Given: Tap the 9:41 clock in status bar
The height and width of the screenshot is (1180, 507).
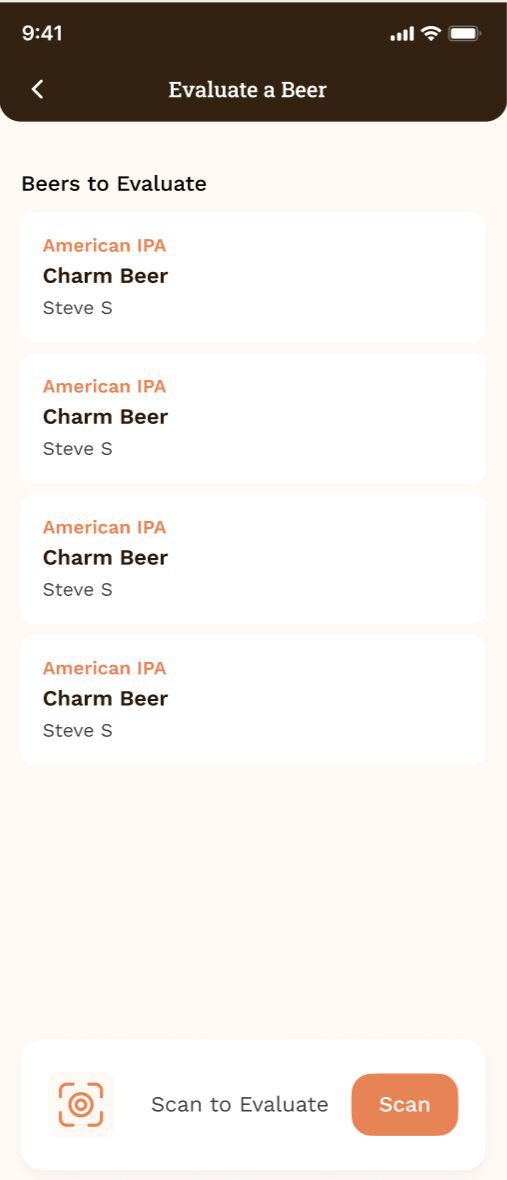Looking at the screenshot, I should click(x=42, y=33).
